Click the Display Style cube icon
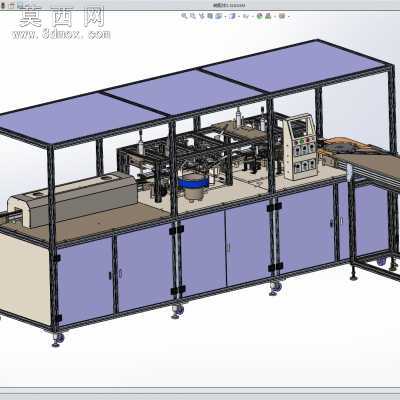The height and width of the screenshot is (400, 400). [x=232, y=16]
